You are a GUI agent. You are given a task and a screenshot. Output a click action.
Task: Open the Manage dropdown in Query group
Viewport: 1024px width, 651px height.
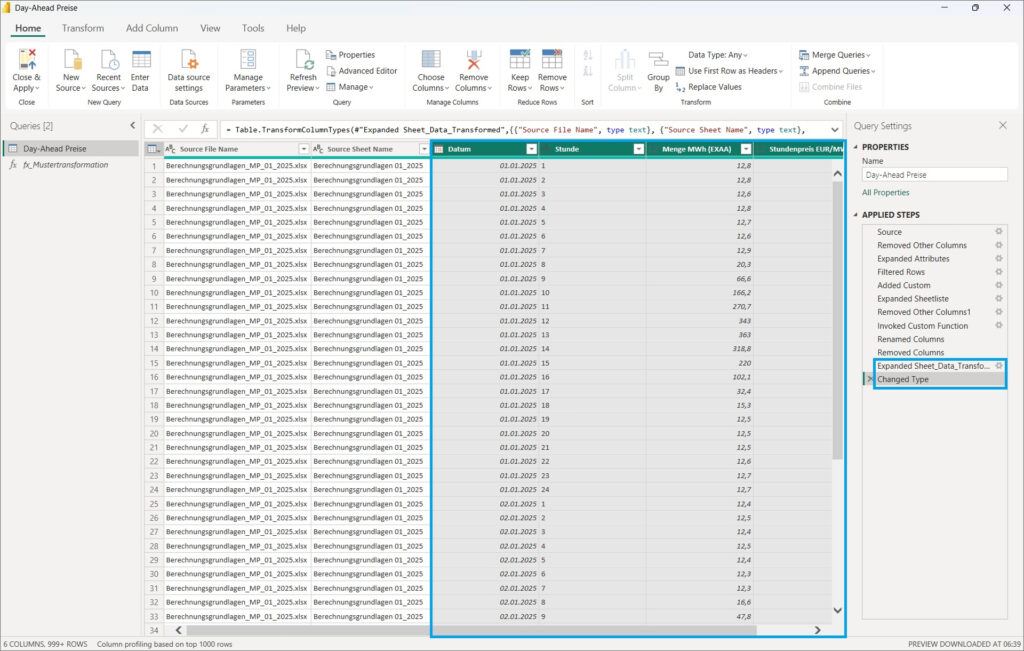pos(349,87)
